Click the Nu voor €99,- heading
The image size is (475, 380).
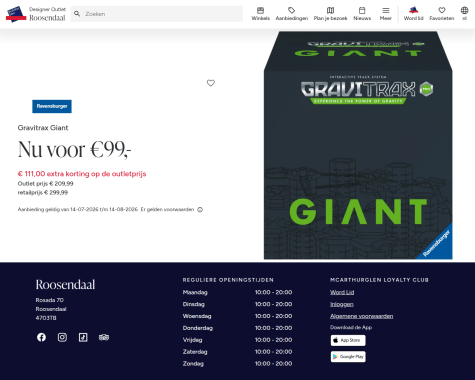point(74,149)
